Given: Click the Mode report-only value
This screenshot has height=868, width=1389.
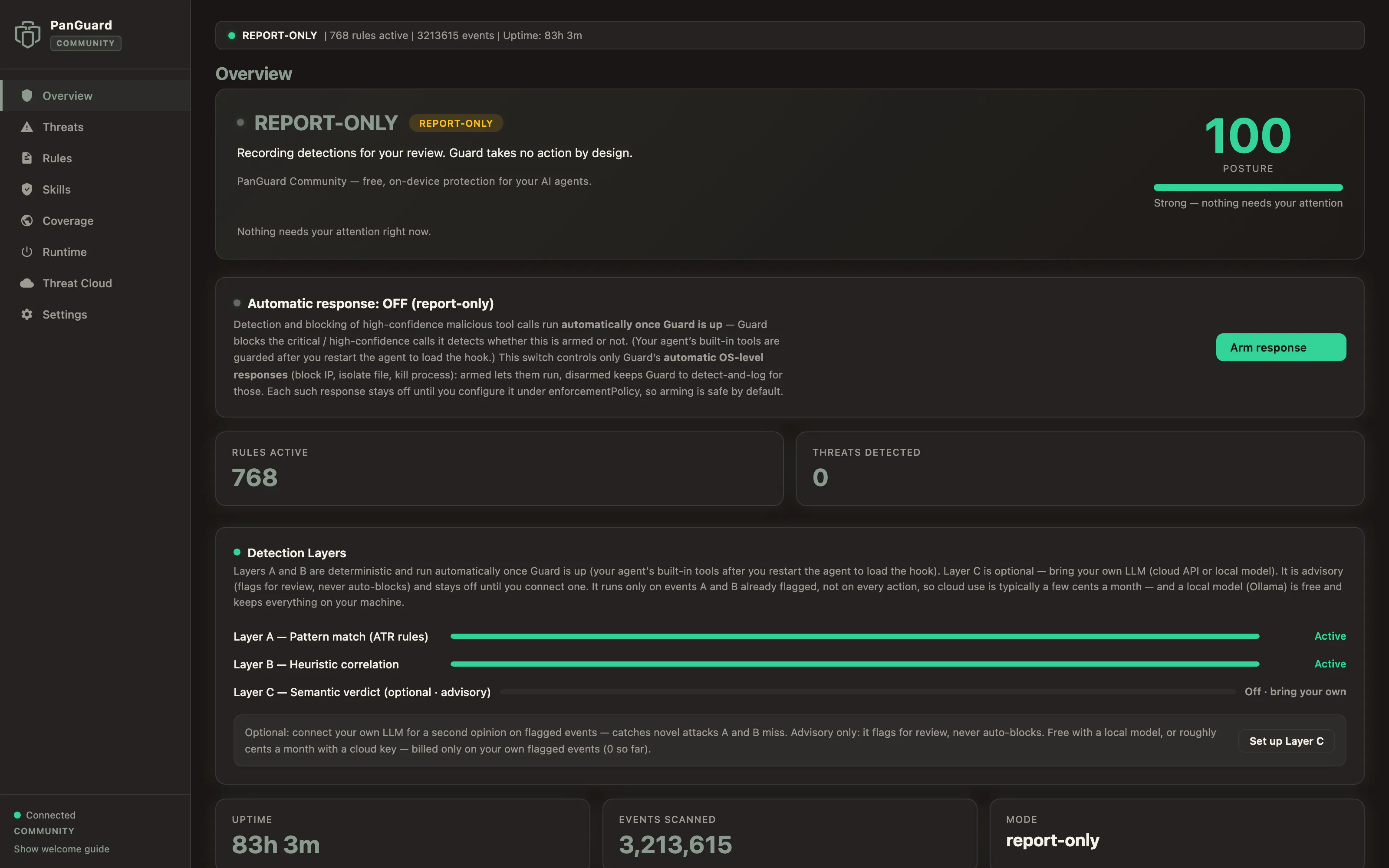Looking at the screenshot, I should pyautogui.click(x=1052, y=841).
